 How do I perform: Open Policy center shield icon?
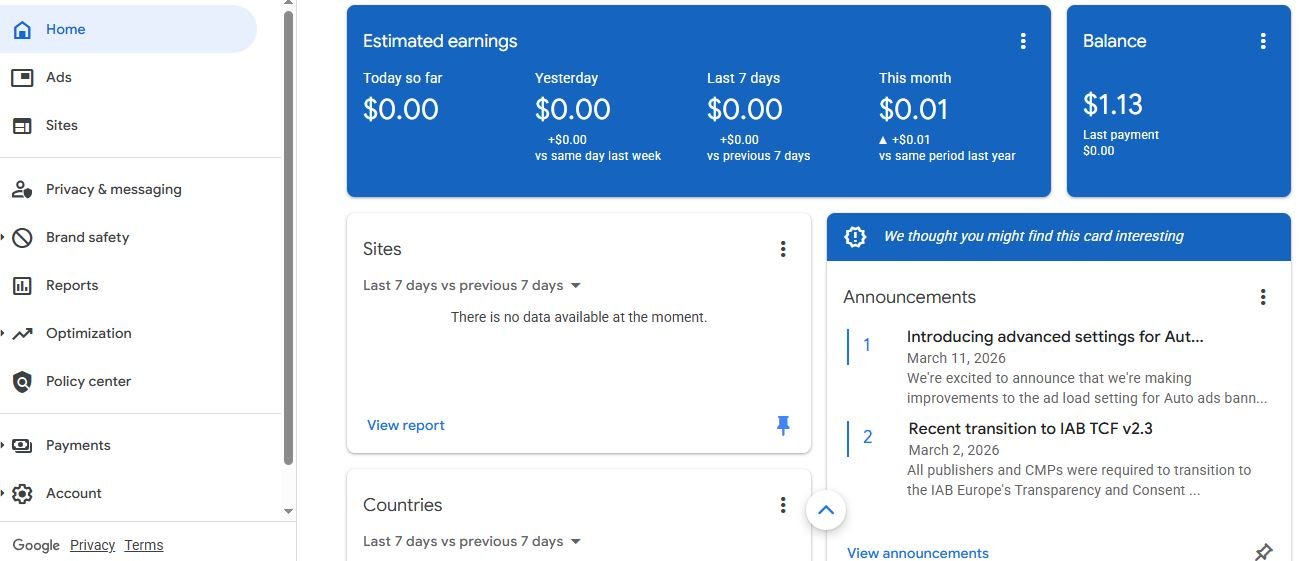(x=22, y=381)
